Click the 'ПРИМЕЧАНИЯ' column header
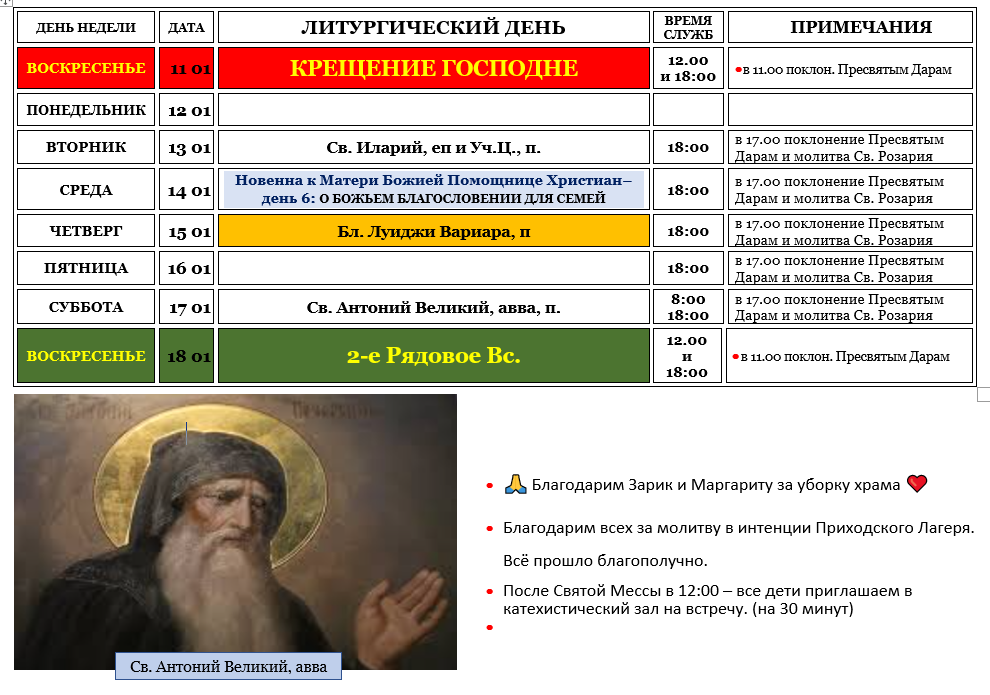Image resolution: width=990 pixels, height=695 pixels. 850,28
